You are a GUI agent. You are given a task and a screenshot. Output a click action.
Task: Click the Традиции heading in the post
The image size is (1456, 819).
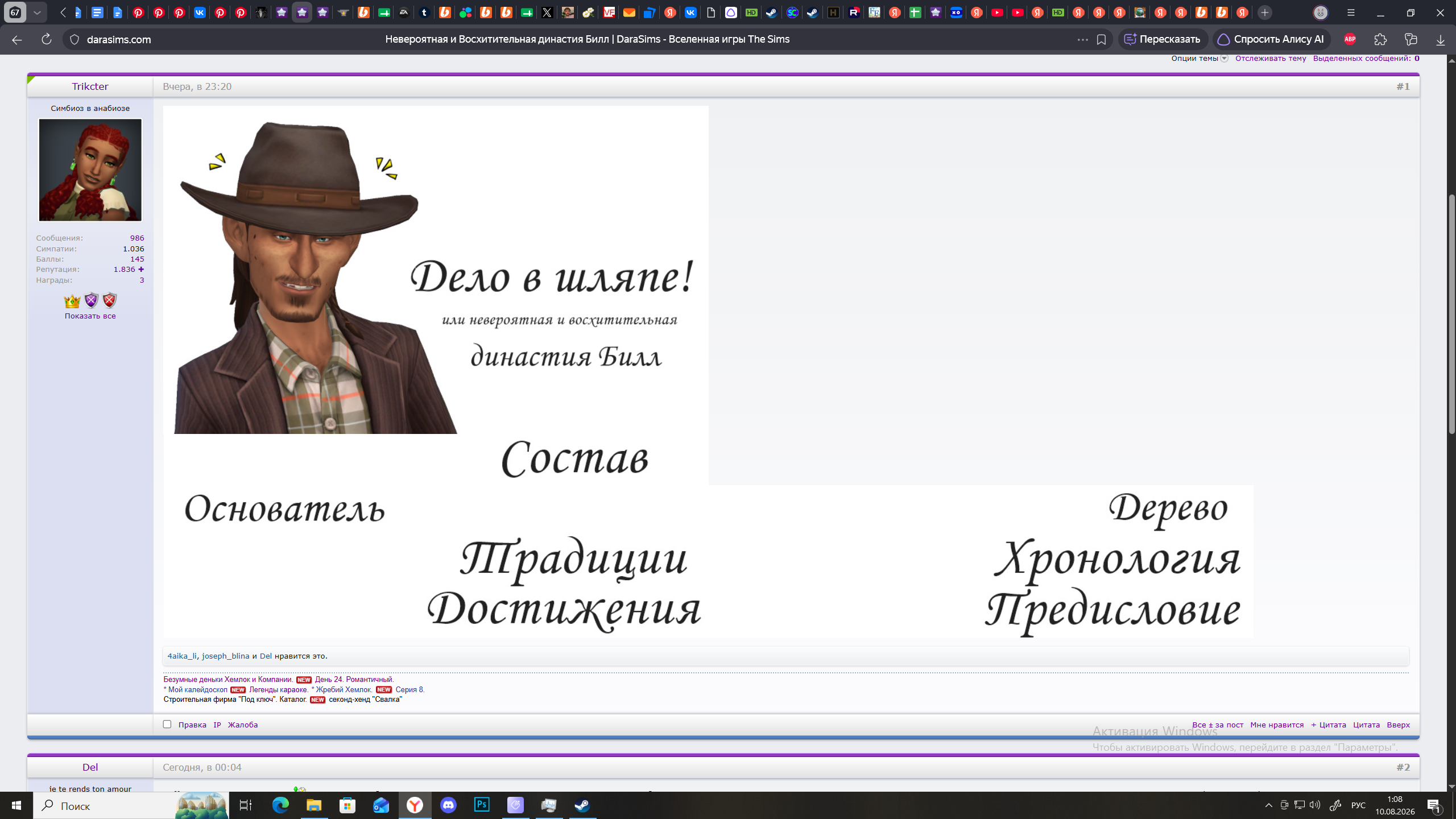[x=573, y=560]
